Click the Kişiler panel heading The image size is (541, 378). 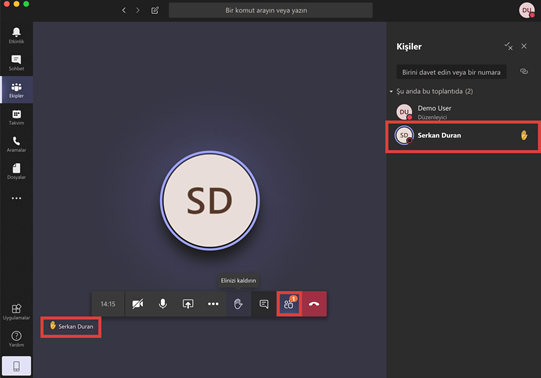(x=409, y=46)
